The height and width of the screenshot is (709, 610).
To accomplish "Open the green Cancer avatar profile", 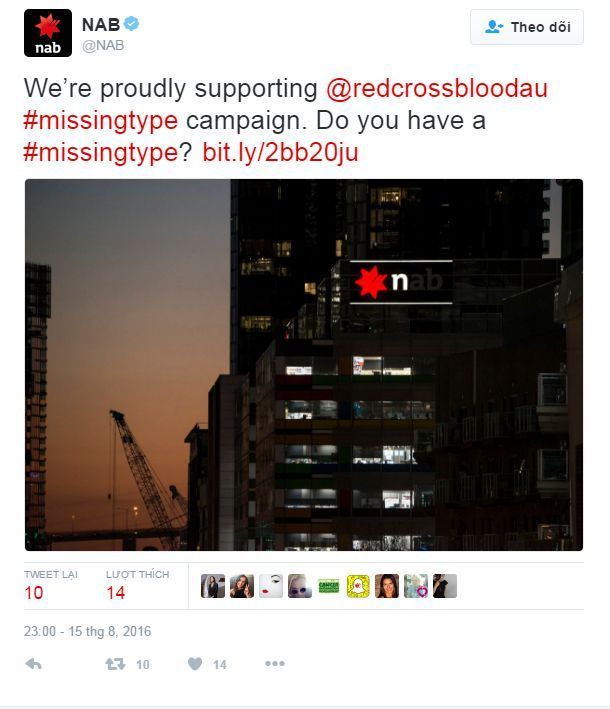I will (x=329, y=586).
